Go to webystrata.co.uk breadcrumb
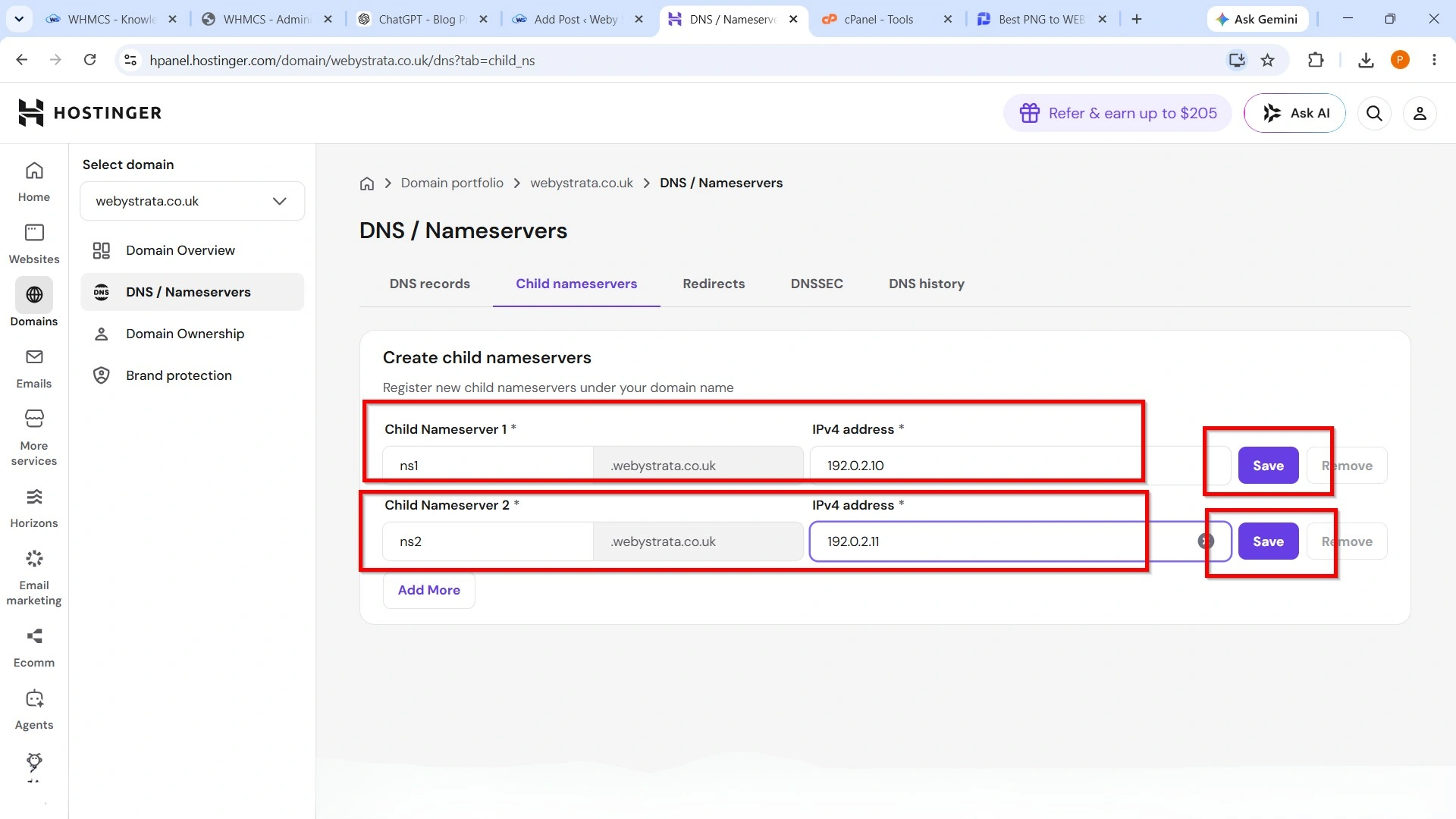The height and width of the screenshot is (819, 1456). tap(581, 184)
